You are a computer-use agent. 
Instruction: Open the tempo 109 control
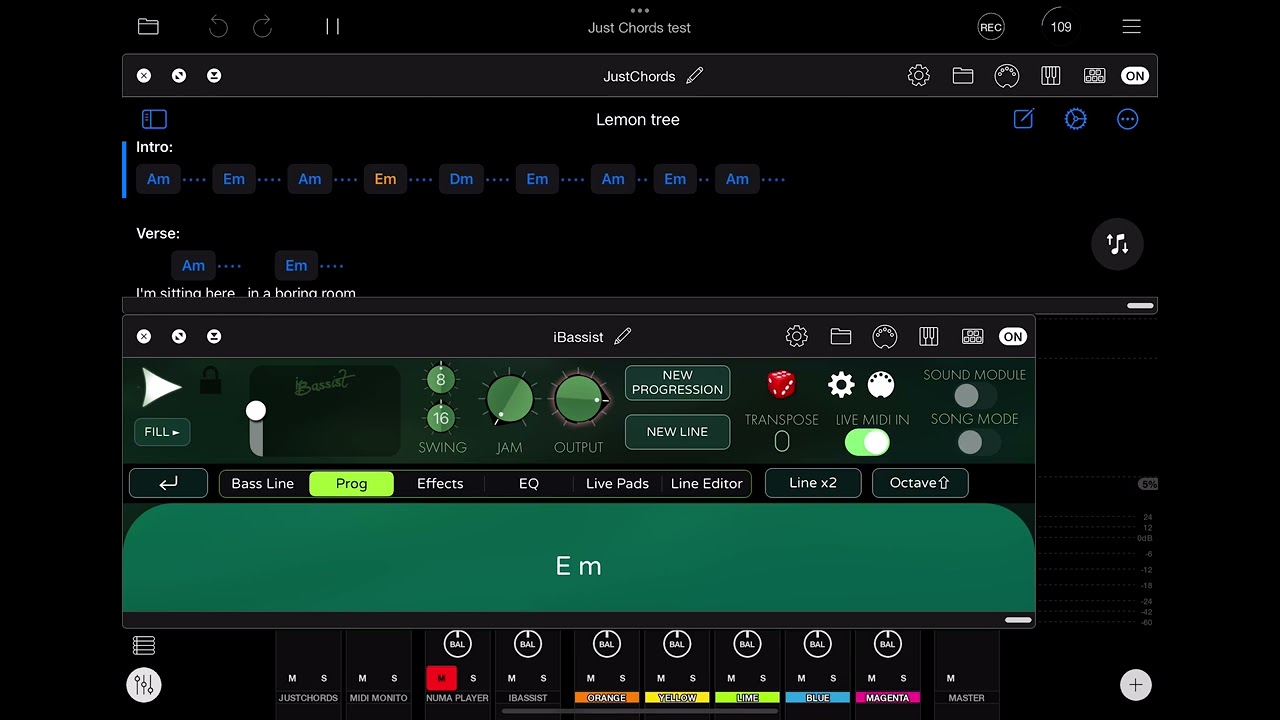[x=1061, y=27]
